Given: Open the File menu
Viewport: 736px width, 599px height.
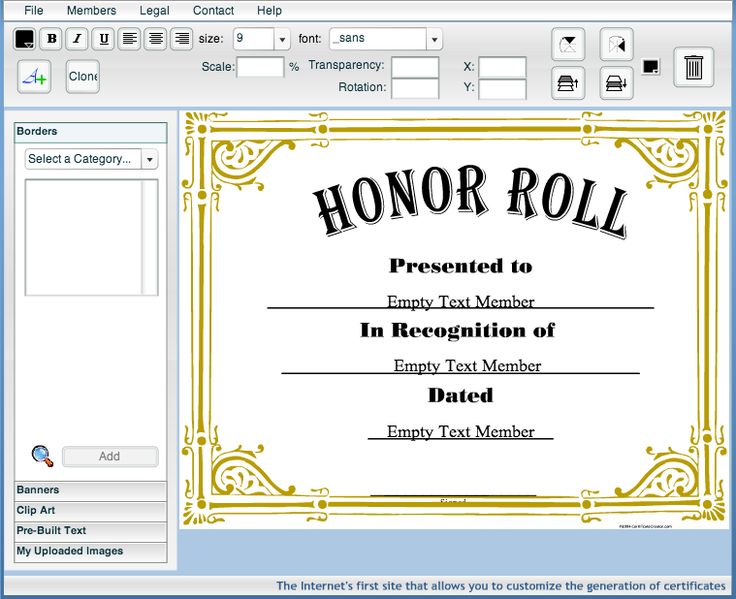Looking at the screenshot, I should (x=34, y=10).
